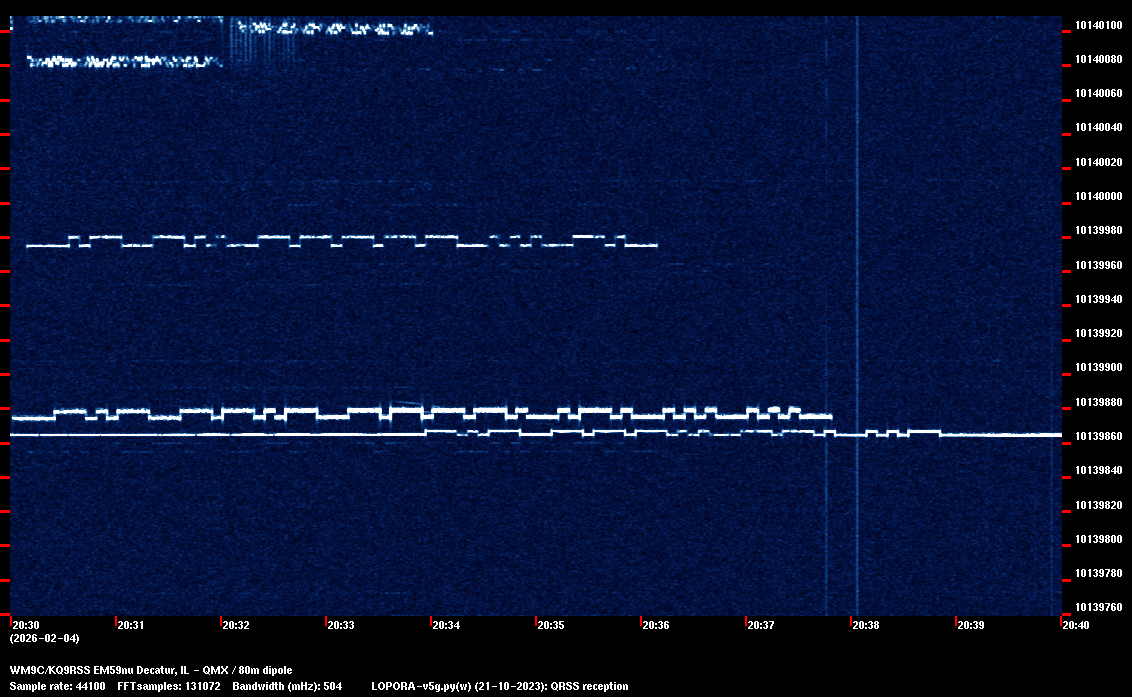Select the 20:33 time tick label
1132x697 pixels.
tap(340, 625)
